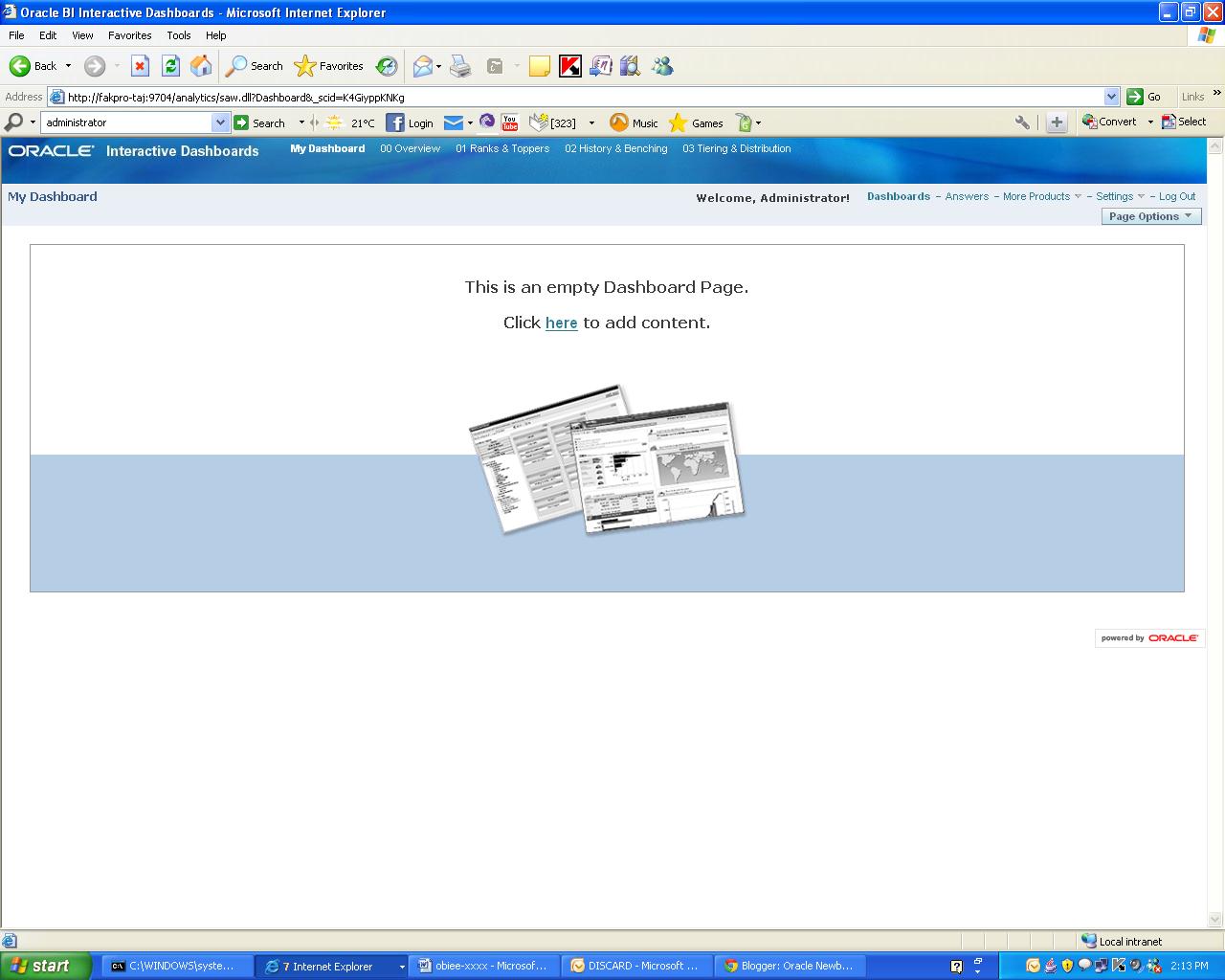
Task: Click the Dashboards link
Action: 899,196
